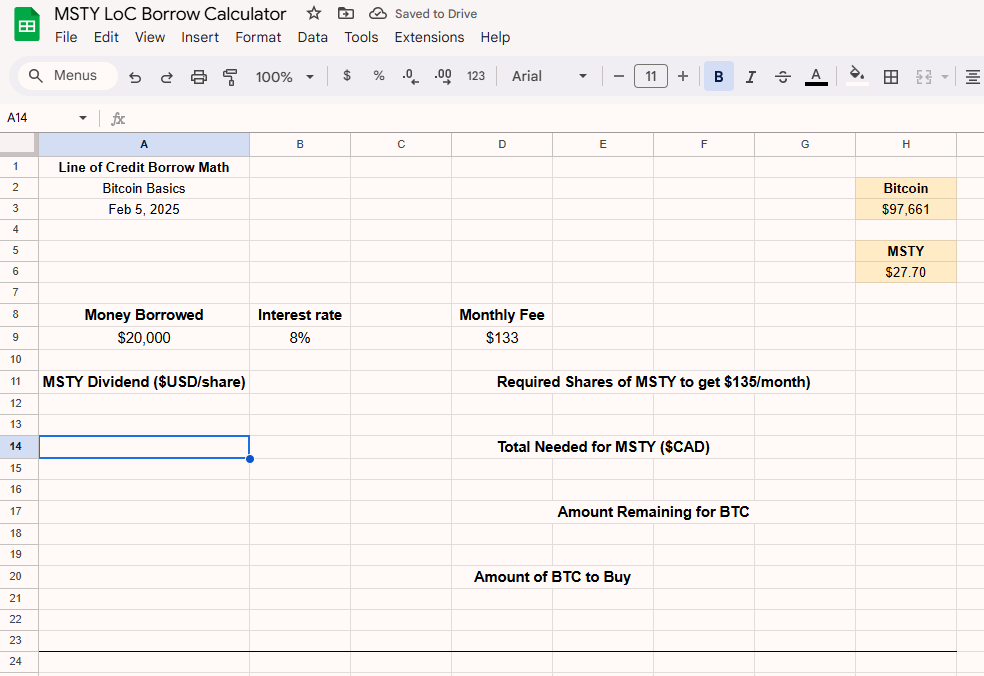Image resolution: width=984 pixels, height=676 pixels.
Task: Open the Help menu
Action: coord(495,37)
